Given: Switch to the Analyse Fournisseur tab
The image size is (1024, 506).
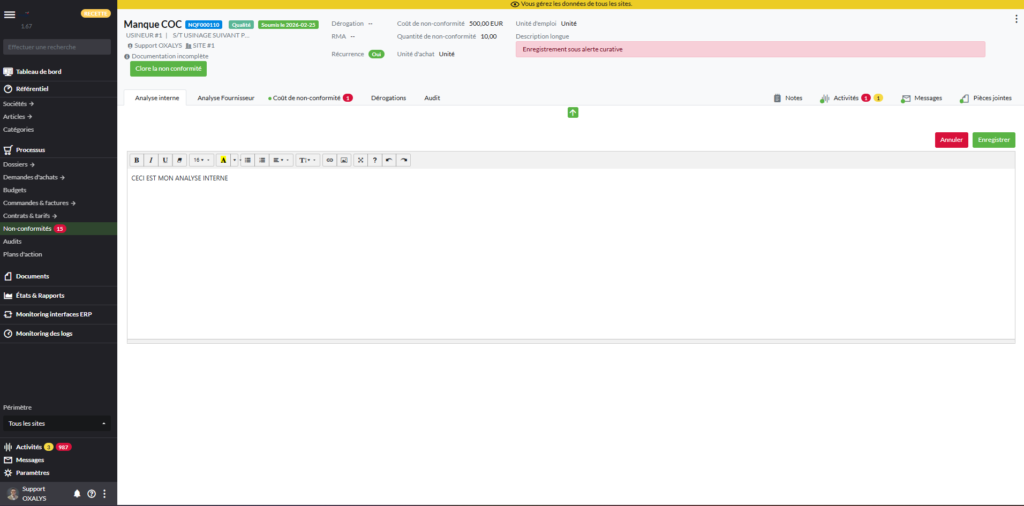Looking at the screenshot, I should [x=225, y=98].
